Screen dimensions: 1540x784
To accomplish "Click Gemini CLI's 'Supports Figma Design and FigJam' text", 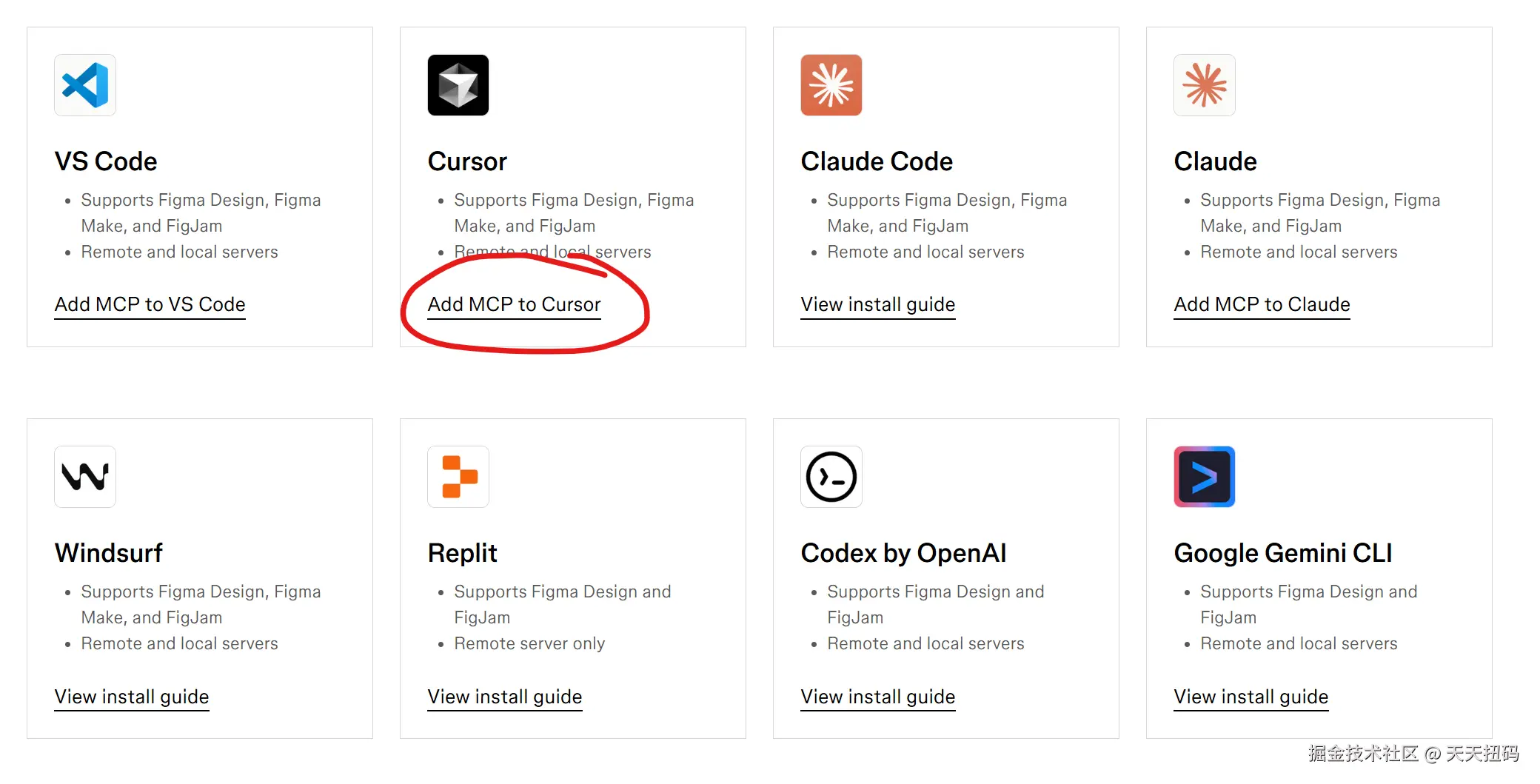I will click(1309, 605).
